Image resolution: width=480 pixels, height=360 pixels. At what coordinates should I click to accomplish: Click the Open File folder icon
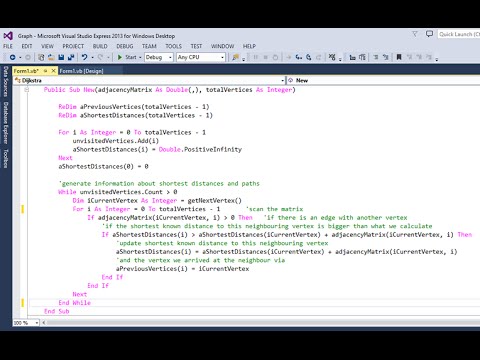coord(51,57)
